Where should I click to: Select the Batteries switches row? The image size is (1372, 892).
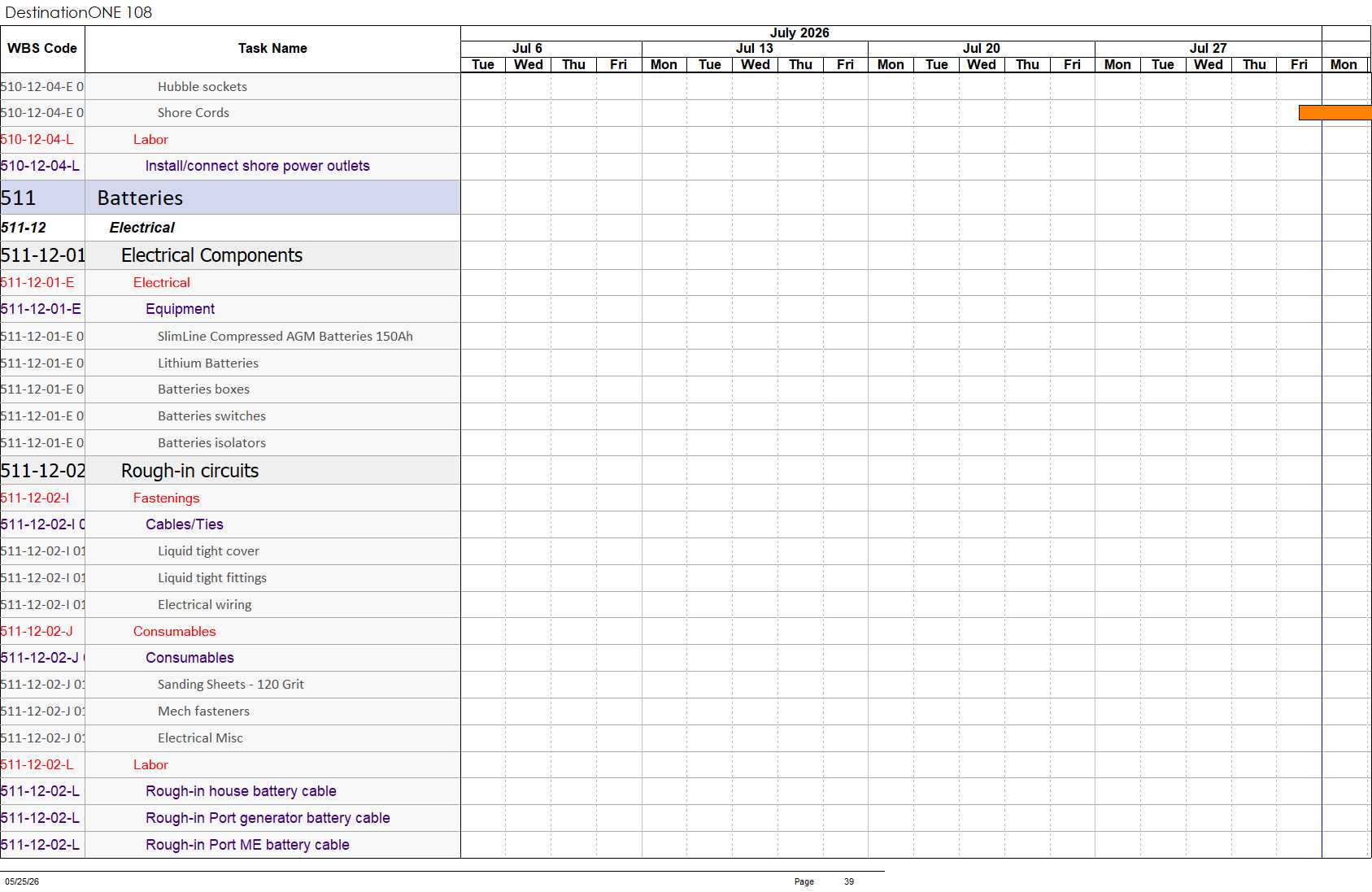coord(230,416)
